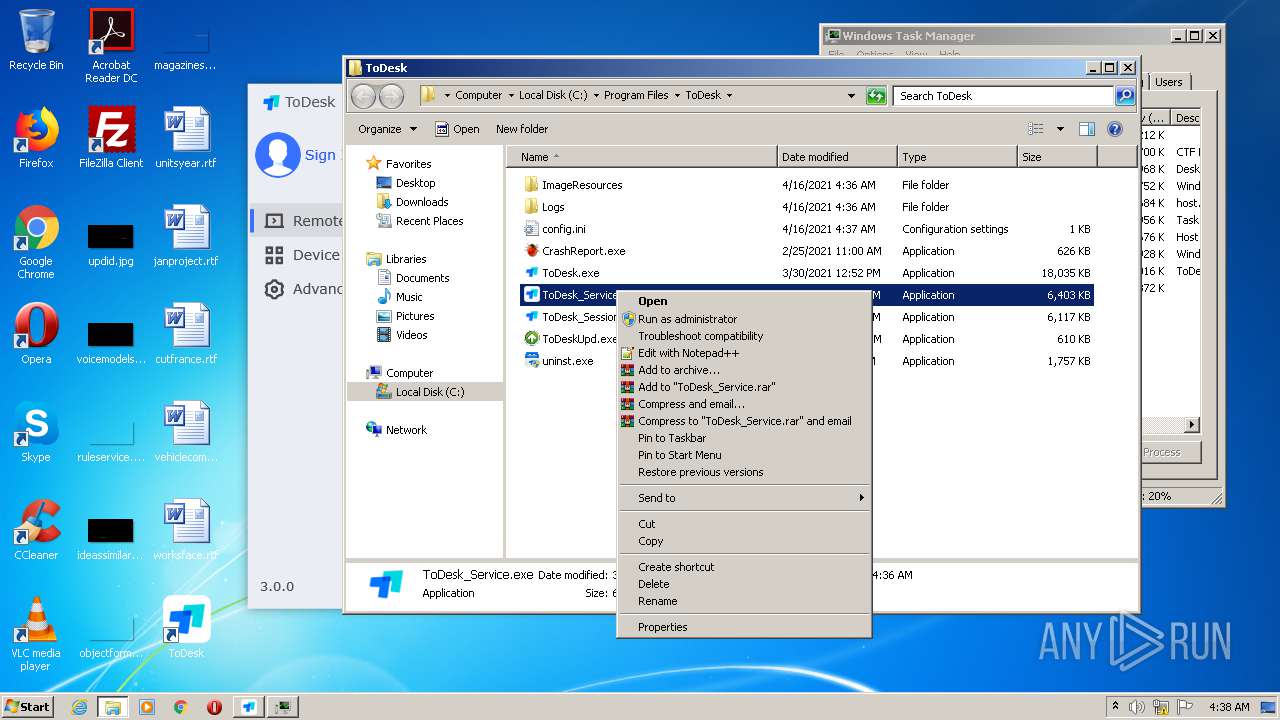Open Downloads in the navigation pane
Viewport: 1280px width, 720px height.
pos(421,202)
